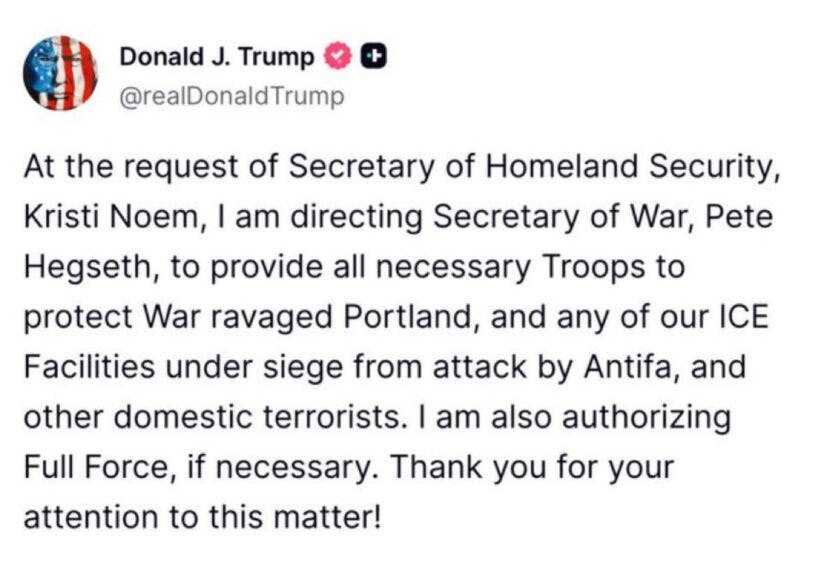Open the Donald J. Trump display name

[218, 58]
